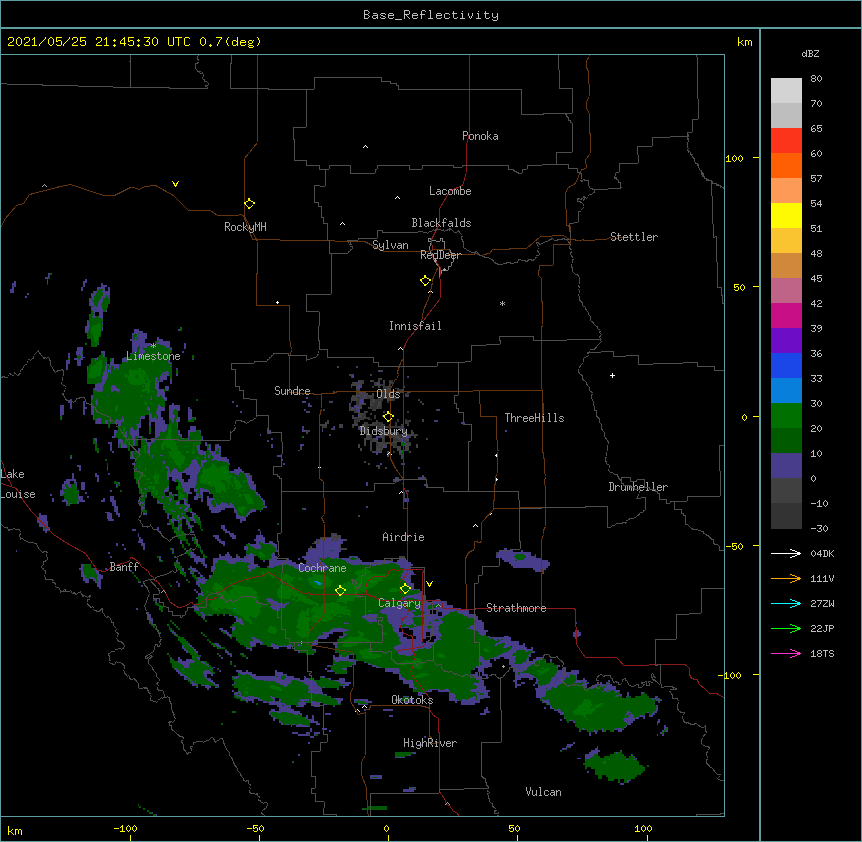
Task: Click the Ponoka city label
Action: point(480,136)
